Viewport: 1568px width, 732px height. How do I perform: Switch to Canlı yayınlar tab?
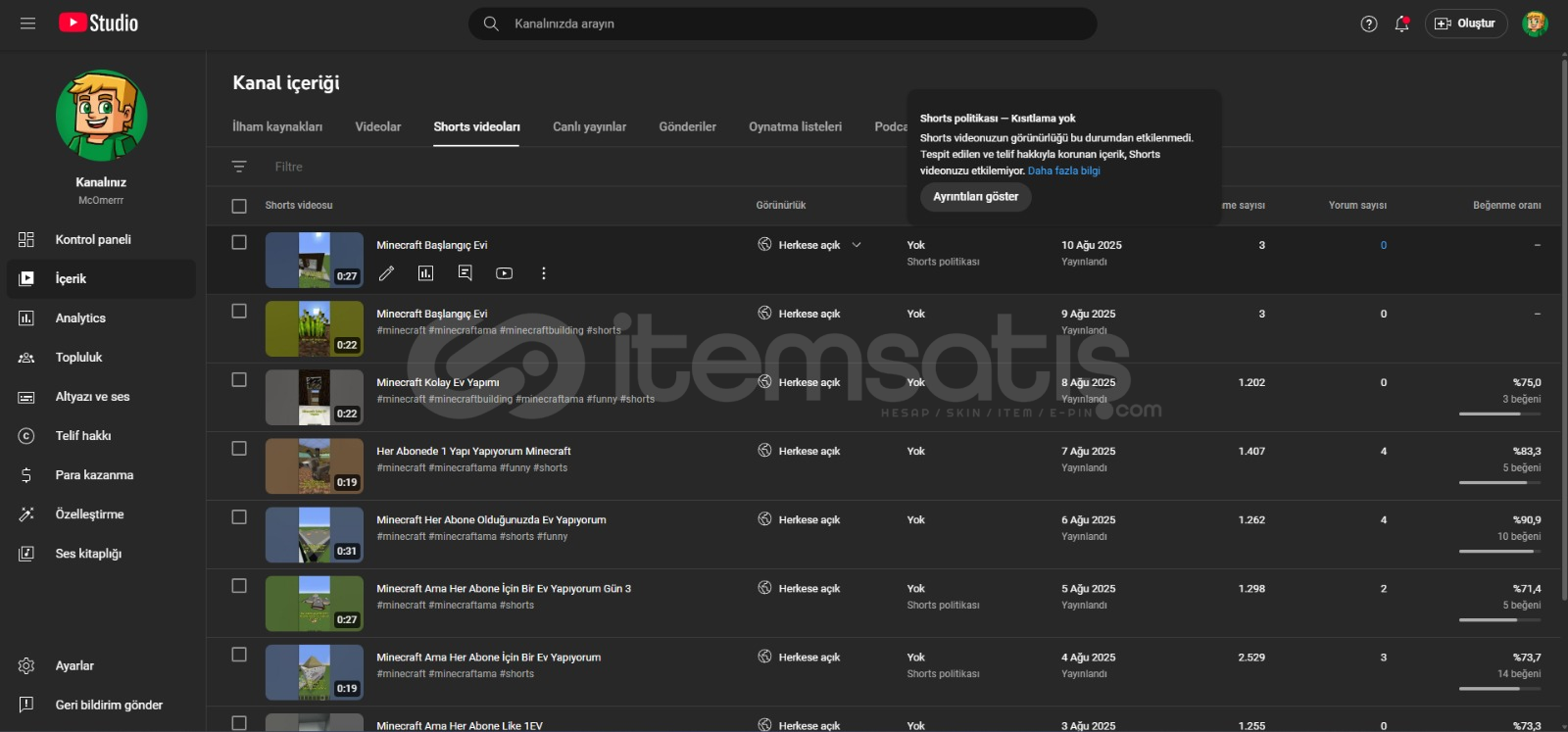click(x=589, y=126)
